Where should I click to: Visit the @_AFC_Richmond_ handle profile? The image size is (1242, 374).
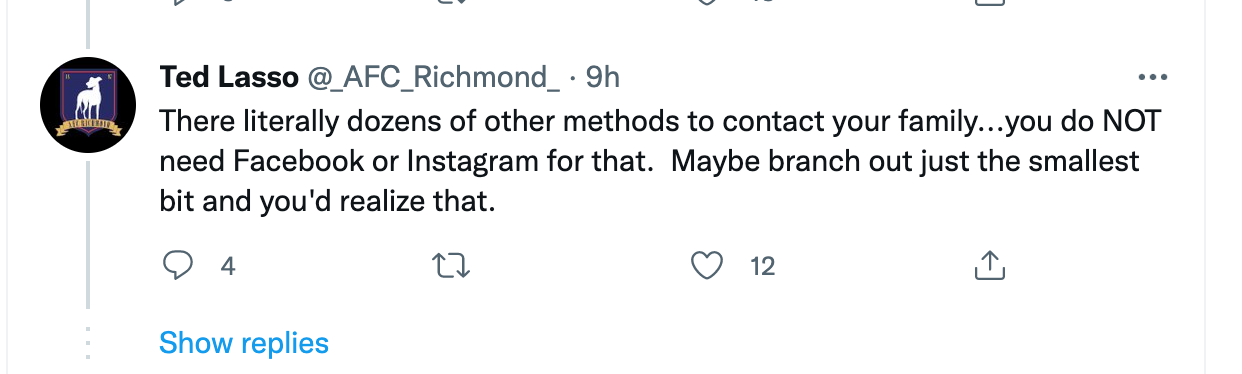point(432,77)
